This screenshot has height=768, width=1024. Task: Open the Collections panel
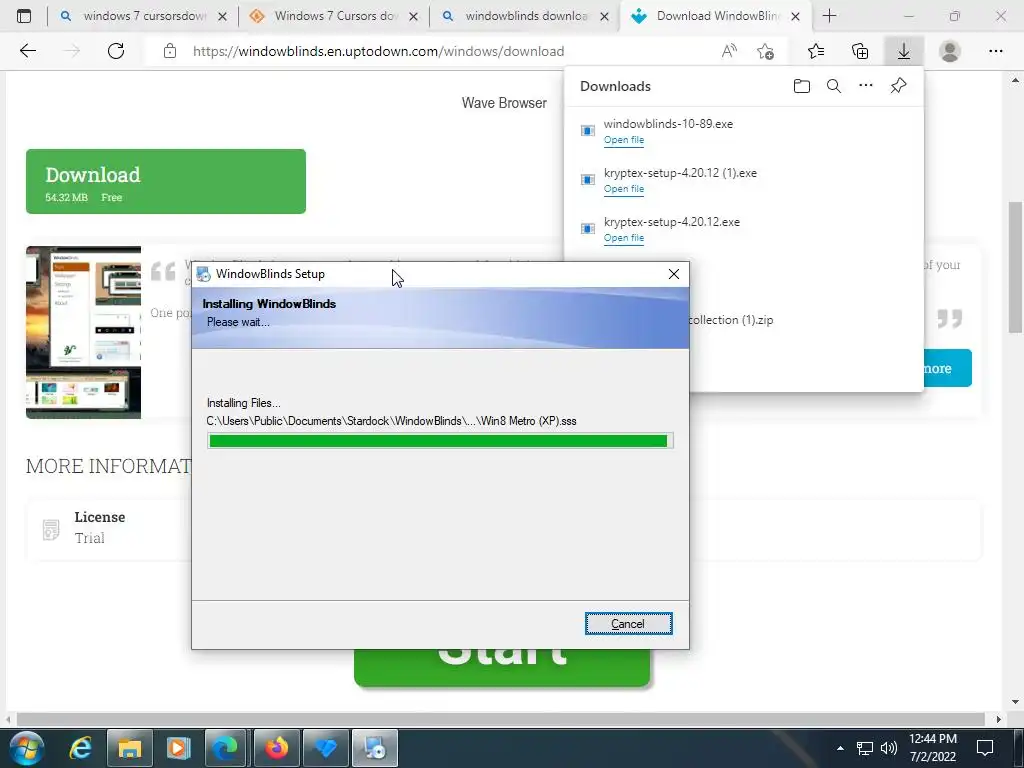[x=860, y=51]
